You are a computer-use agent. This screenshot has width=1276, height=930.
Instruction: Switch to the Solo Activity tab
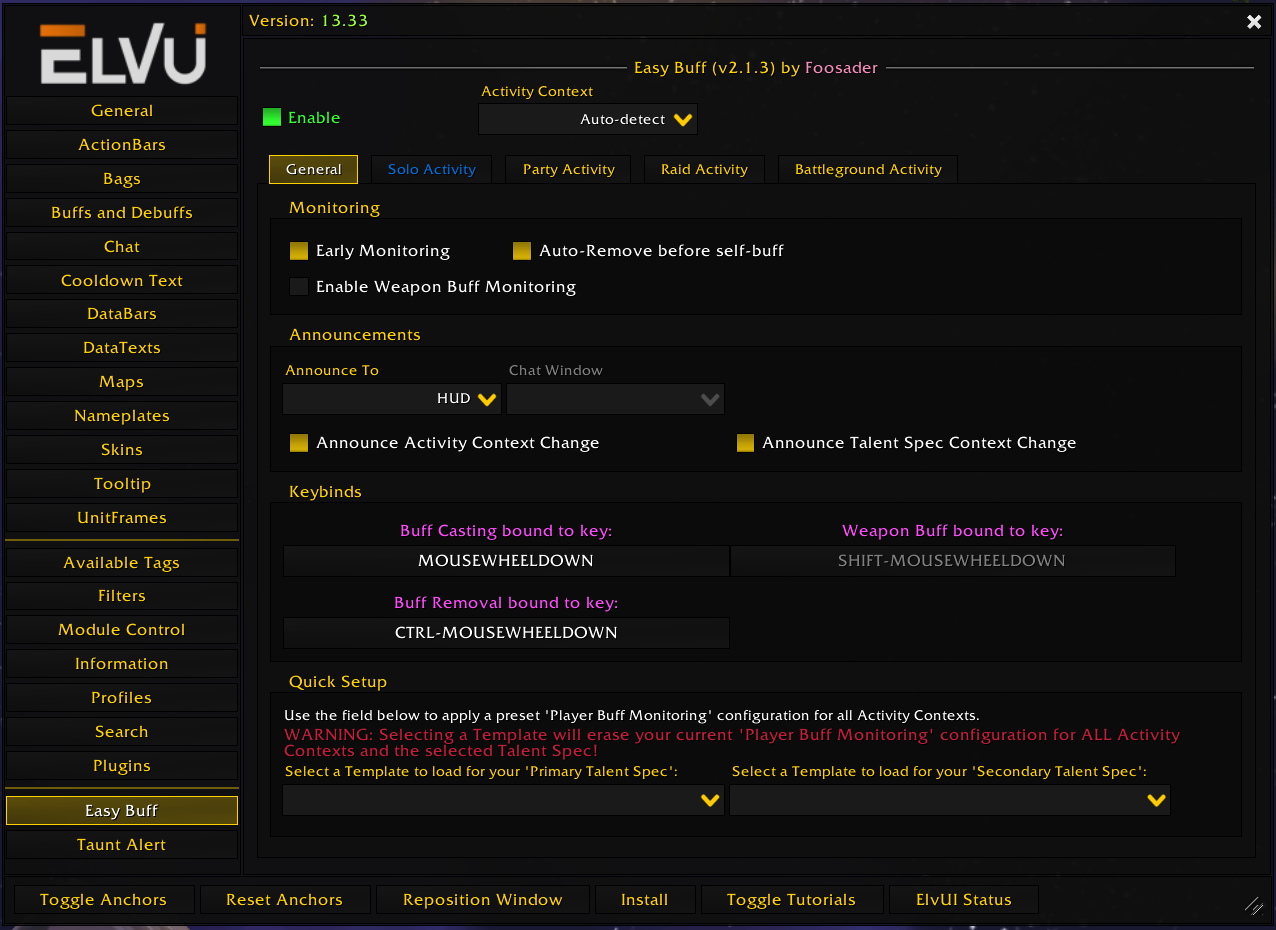[432, 169]
